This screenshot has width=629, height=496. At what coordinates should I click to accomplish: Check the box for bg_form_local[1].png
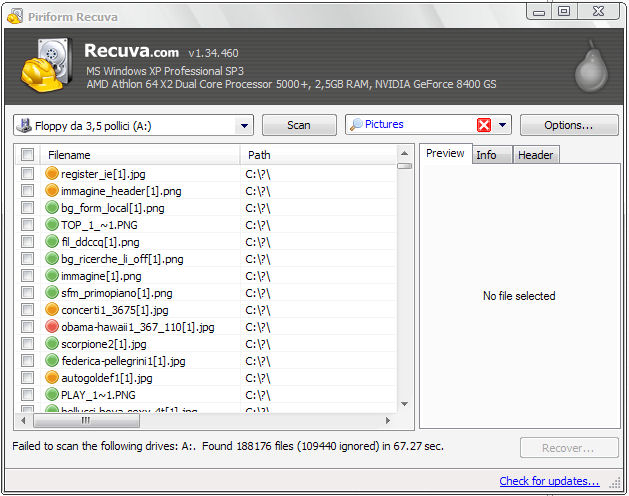tap(27, 207)
